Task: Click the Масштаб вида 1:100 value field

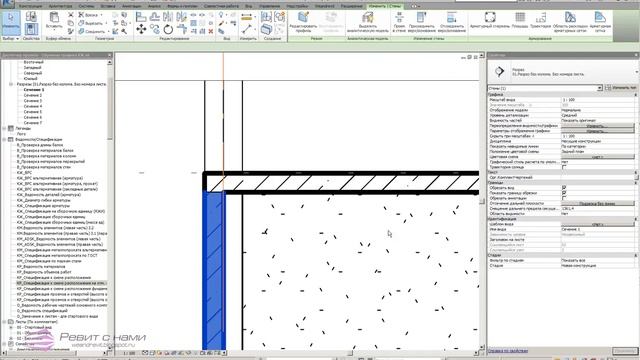Action: [598, 100]
